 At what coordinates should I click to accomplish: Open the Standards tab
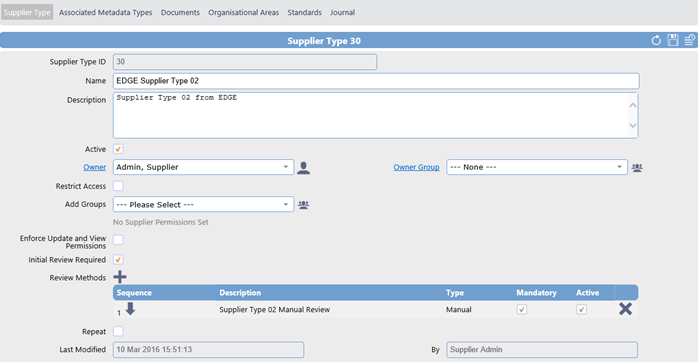[304, 12]
